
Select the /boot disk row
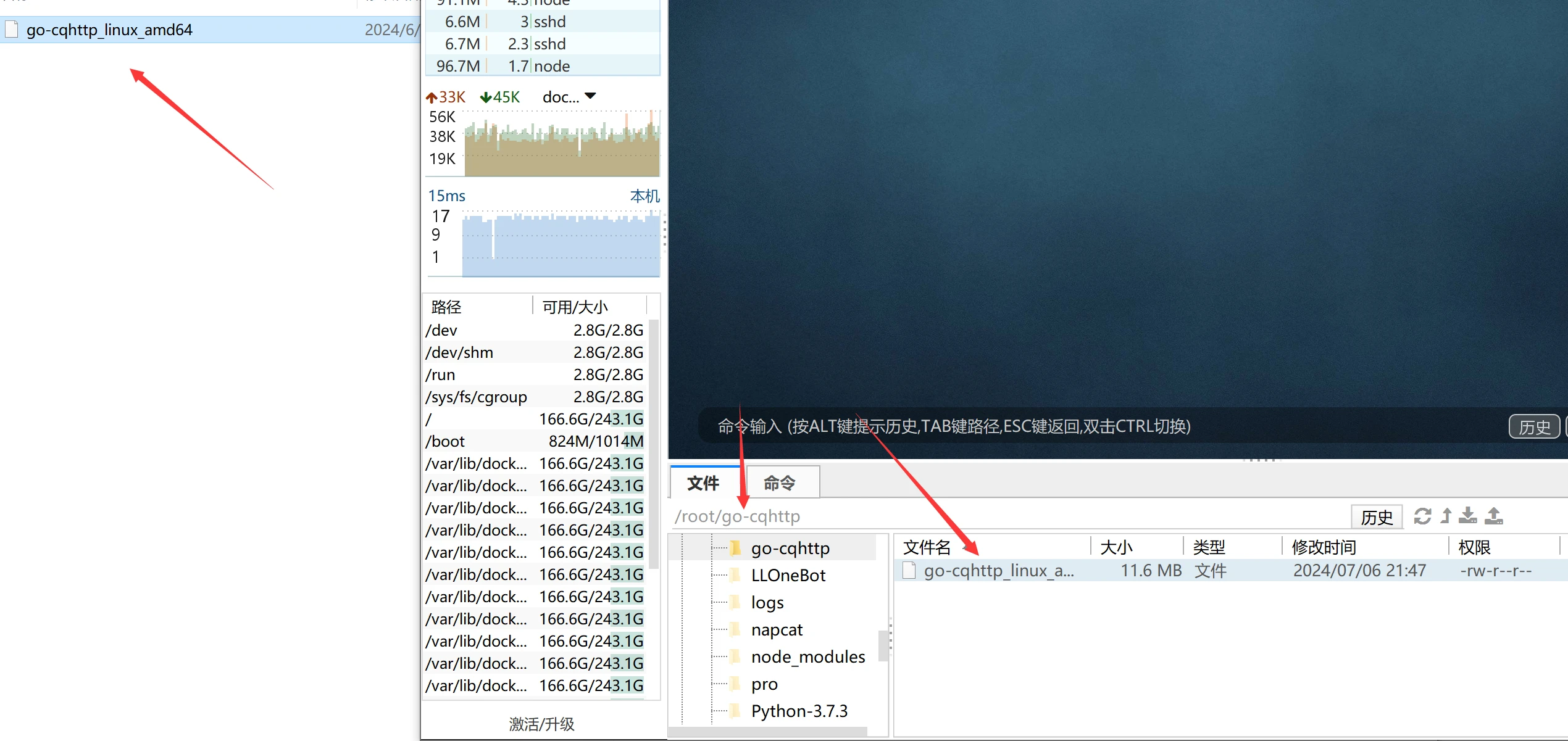click(x=535, y=441)
